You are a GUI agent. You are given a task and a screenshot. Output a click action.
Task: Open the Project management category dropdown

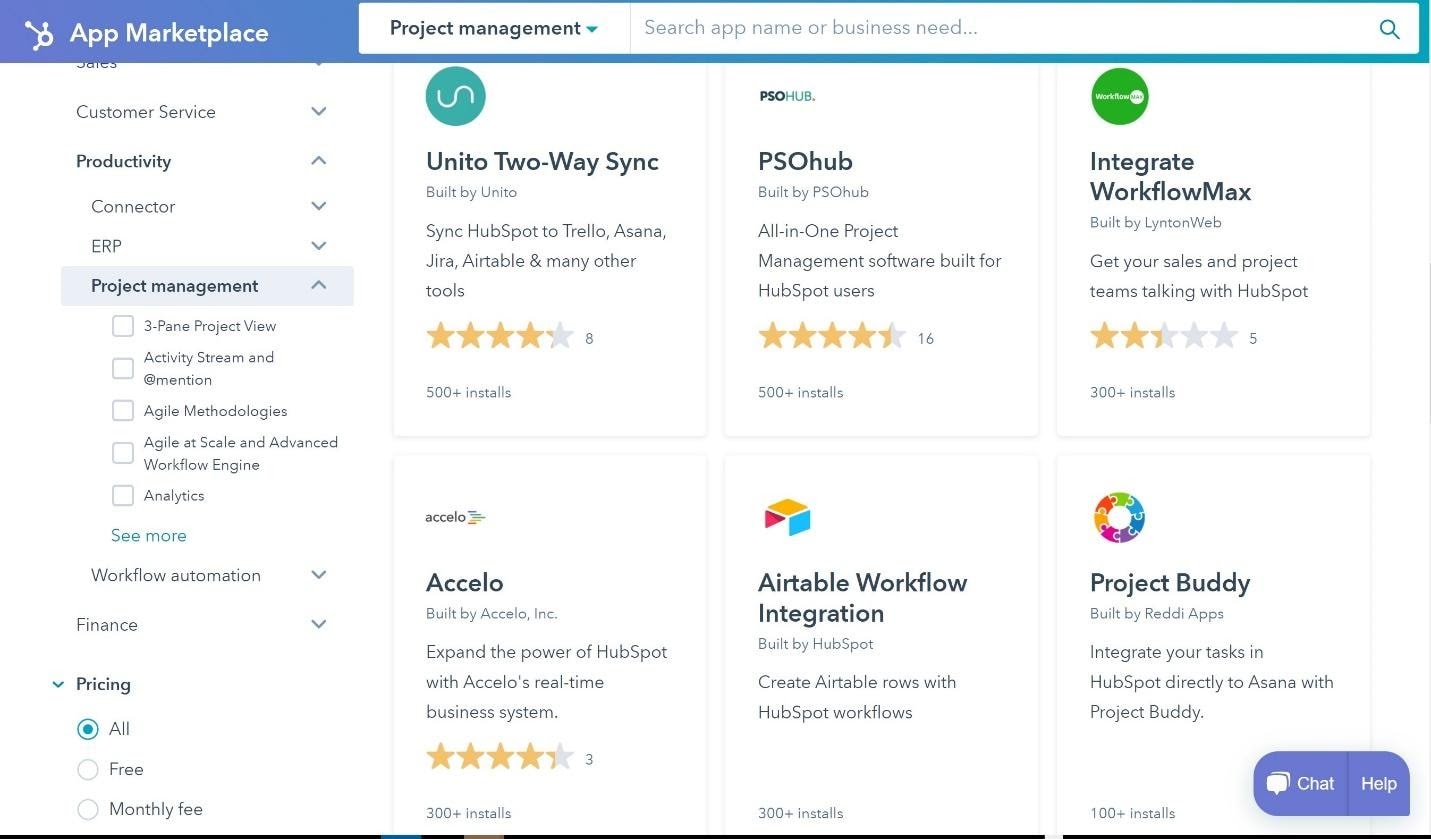pos(494,28)
